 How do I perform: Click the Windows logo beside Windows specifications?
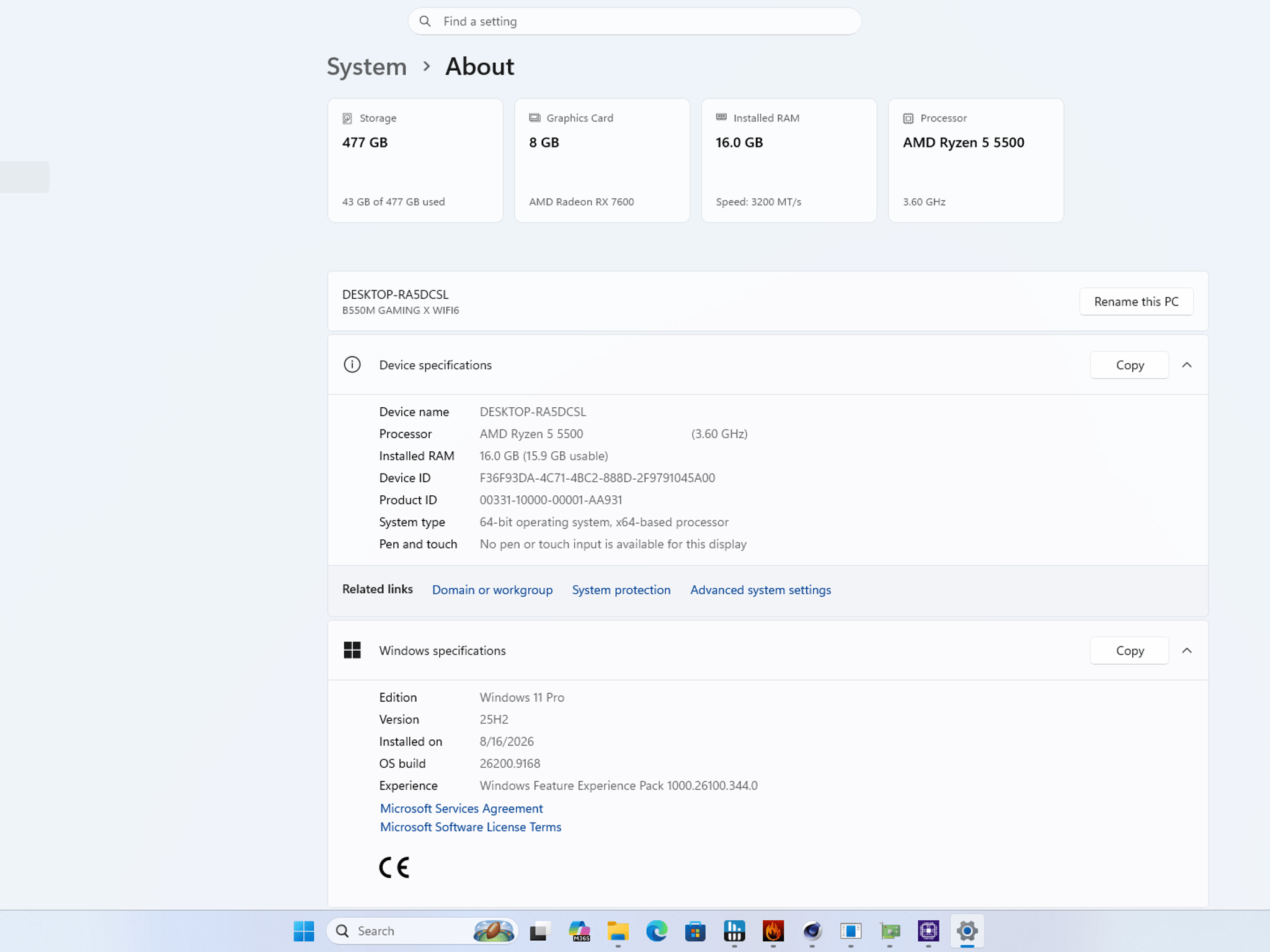click(352, 650)
